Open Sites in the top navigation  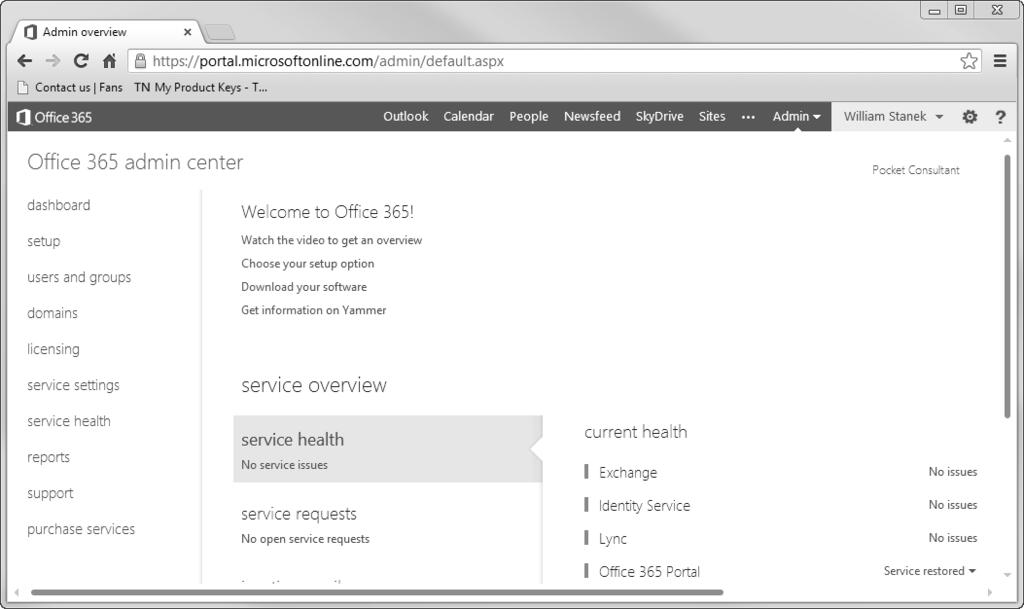712,116
